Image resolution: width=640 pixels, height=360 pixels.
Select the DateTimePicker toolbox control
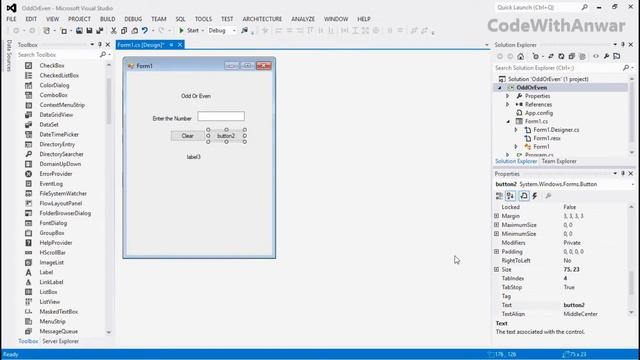59,134
